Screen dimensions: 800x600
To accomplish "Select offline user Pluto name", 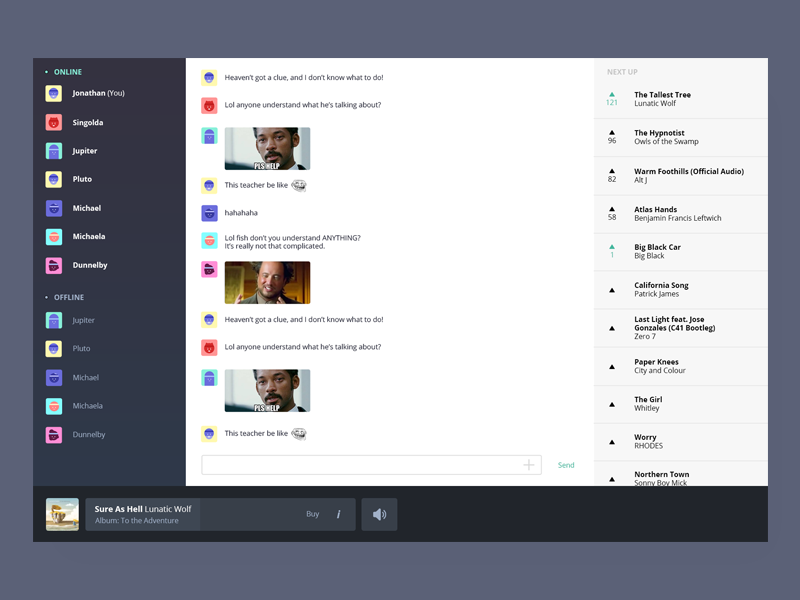I will [x=81, y=348].
